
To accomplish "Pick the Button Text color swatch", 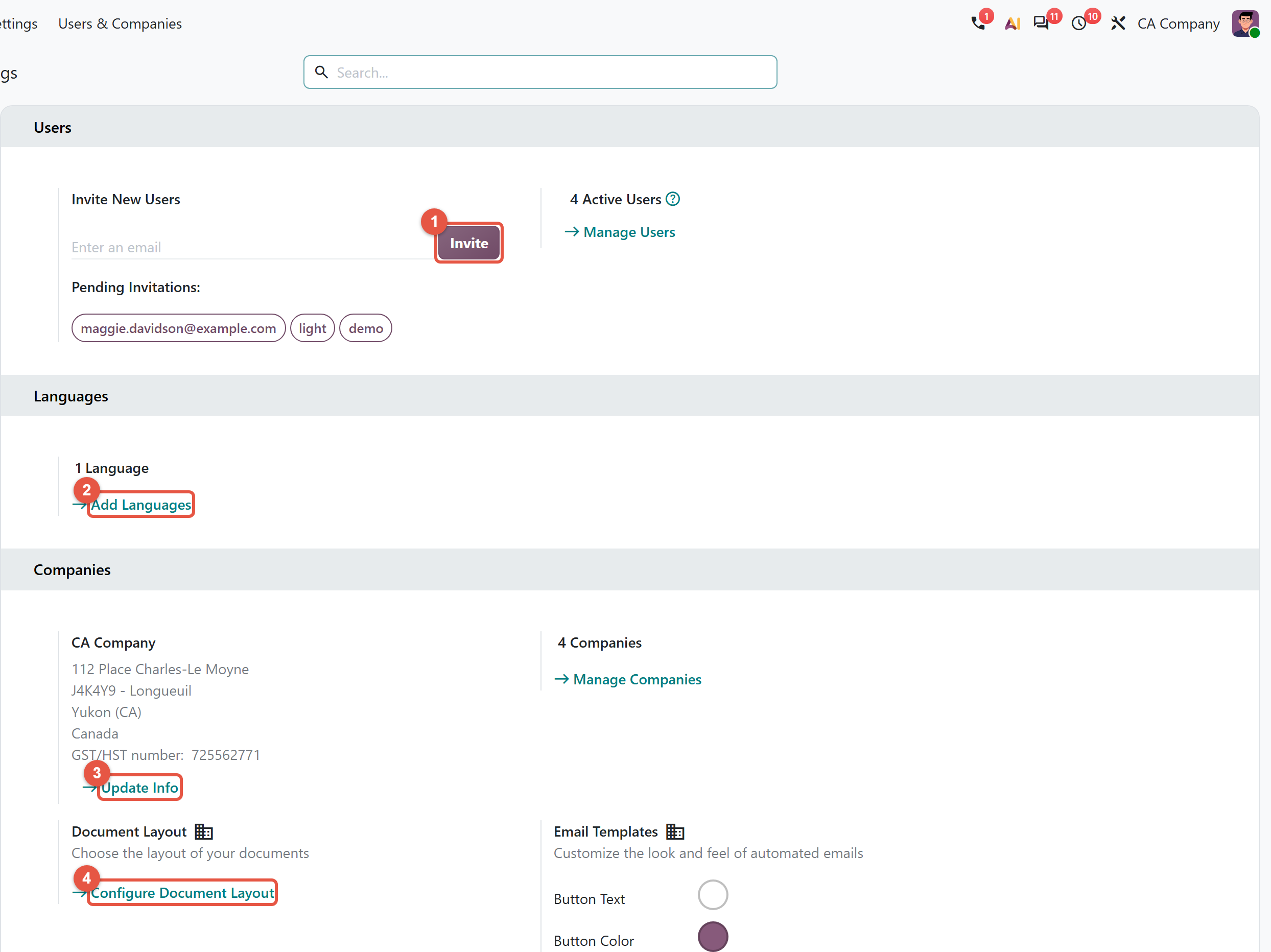I will [713, 895].
